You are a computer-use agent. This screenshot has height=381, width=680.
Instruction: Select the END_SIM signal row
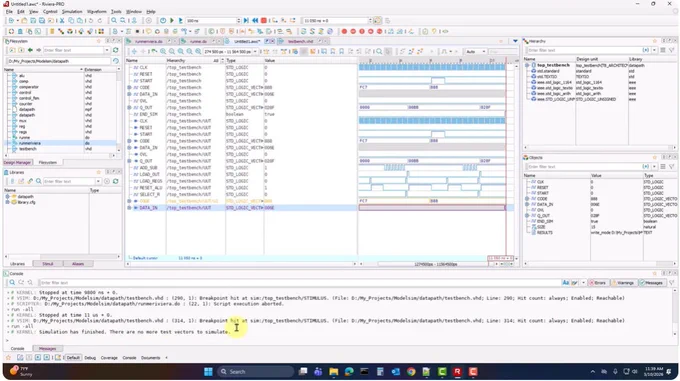(x=241, y=114)
